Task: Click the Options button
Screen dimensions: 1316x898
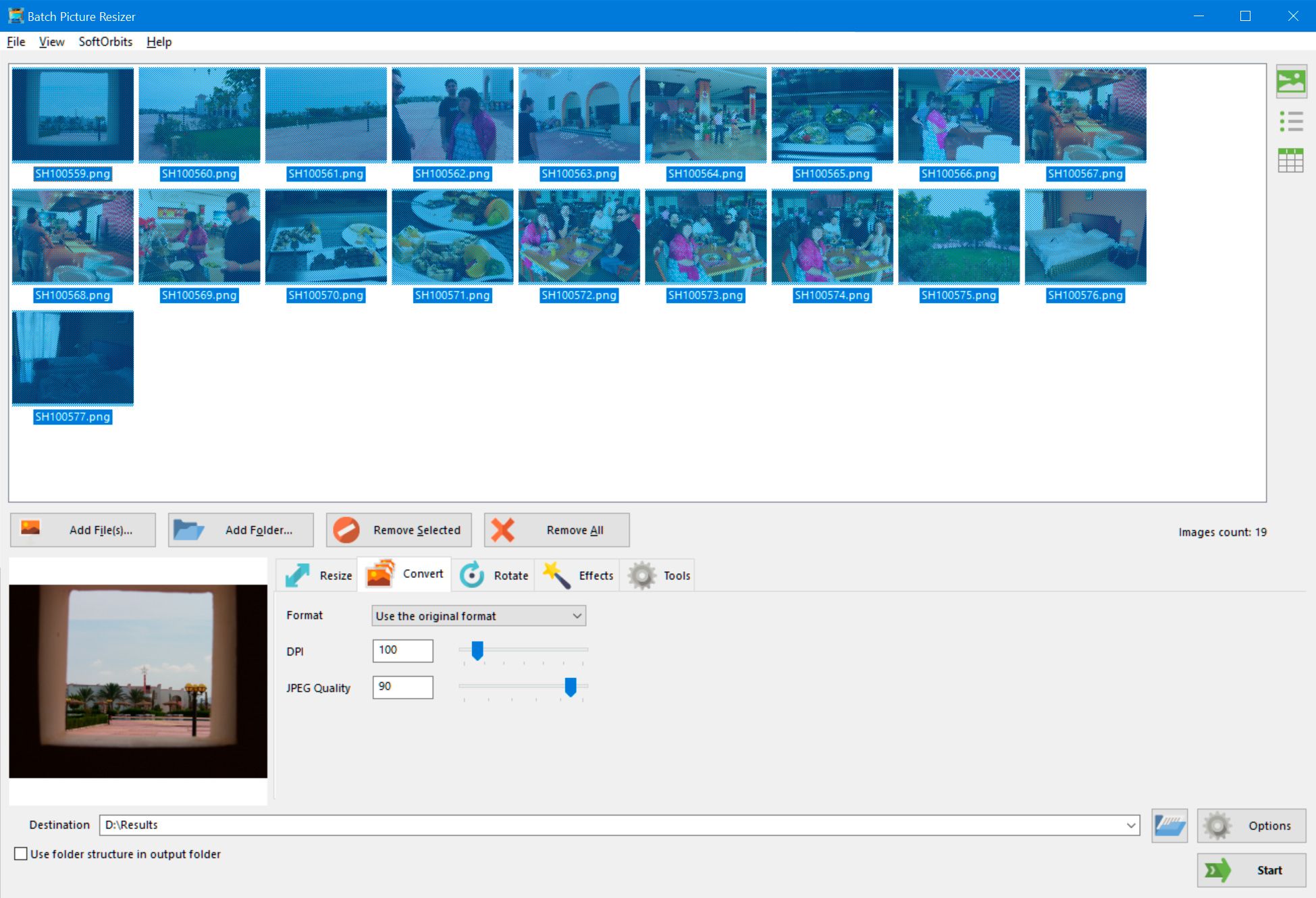Action: [1250, 824]
